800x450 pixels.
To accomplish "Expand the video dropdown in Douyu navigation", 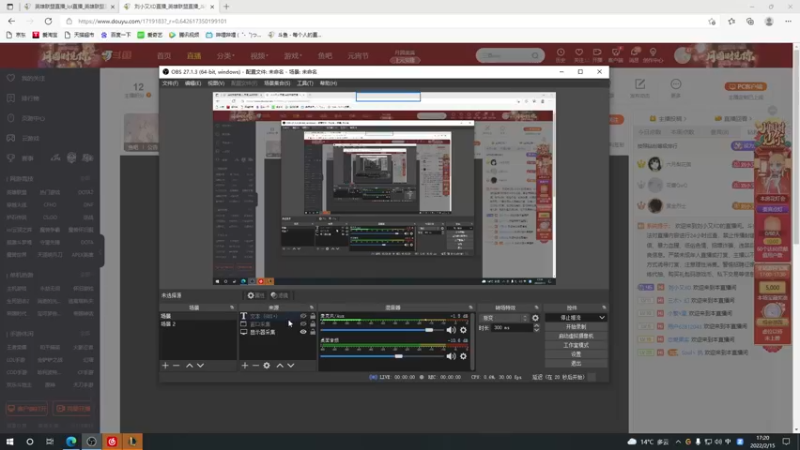I will [x=259, y=56].
